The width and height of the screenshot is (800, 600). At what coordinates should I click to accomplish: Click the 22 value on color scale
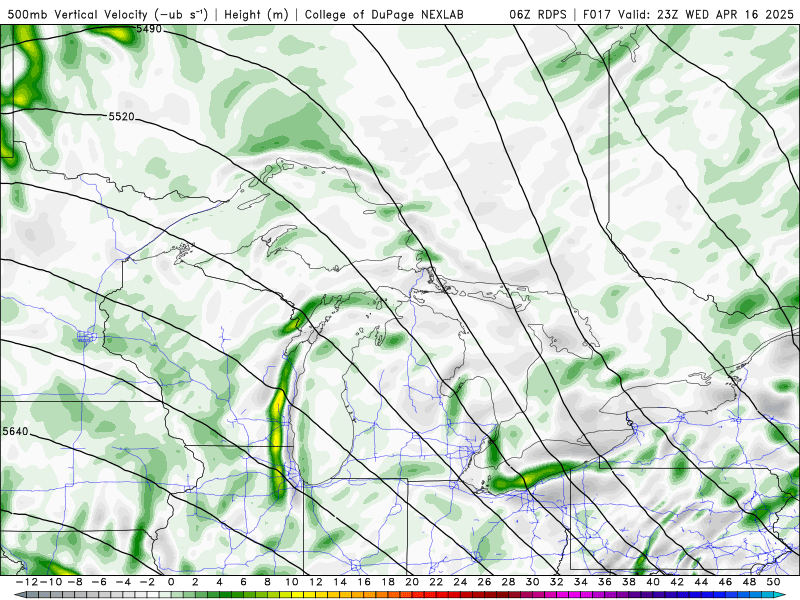(x=436, y=582)
